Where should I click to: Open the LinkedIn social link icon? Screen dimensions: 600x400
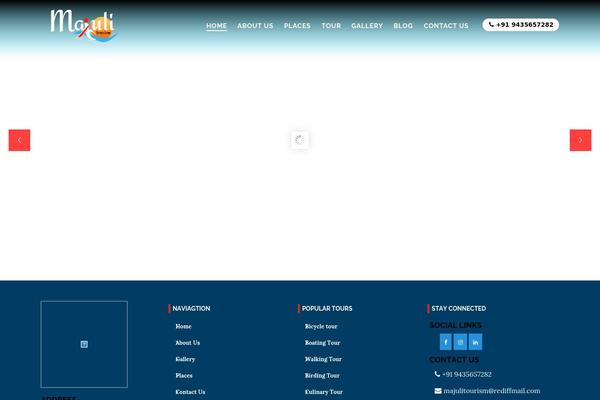475,342
